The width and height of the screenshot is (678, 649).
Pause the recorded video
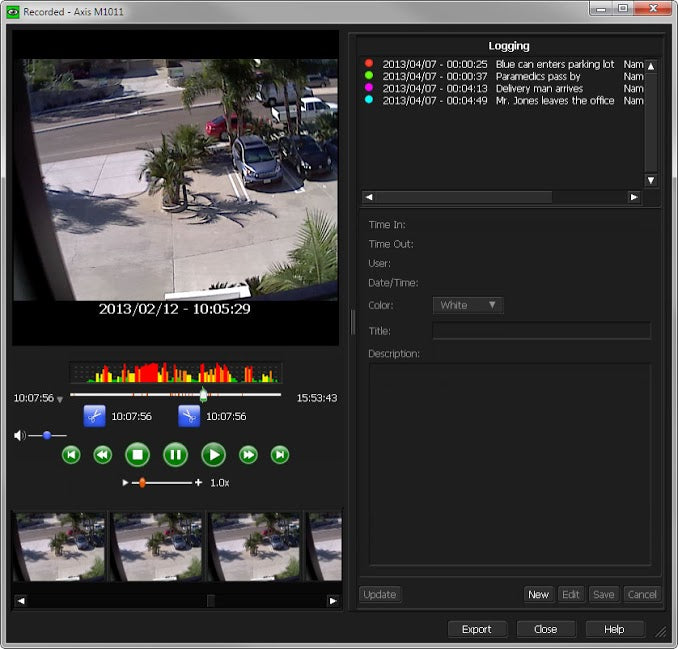pos(175,455)
